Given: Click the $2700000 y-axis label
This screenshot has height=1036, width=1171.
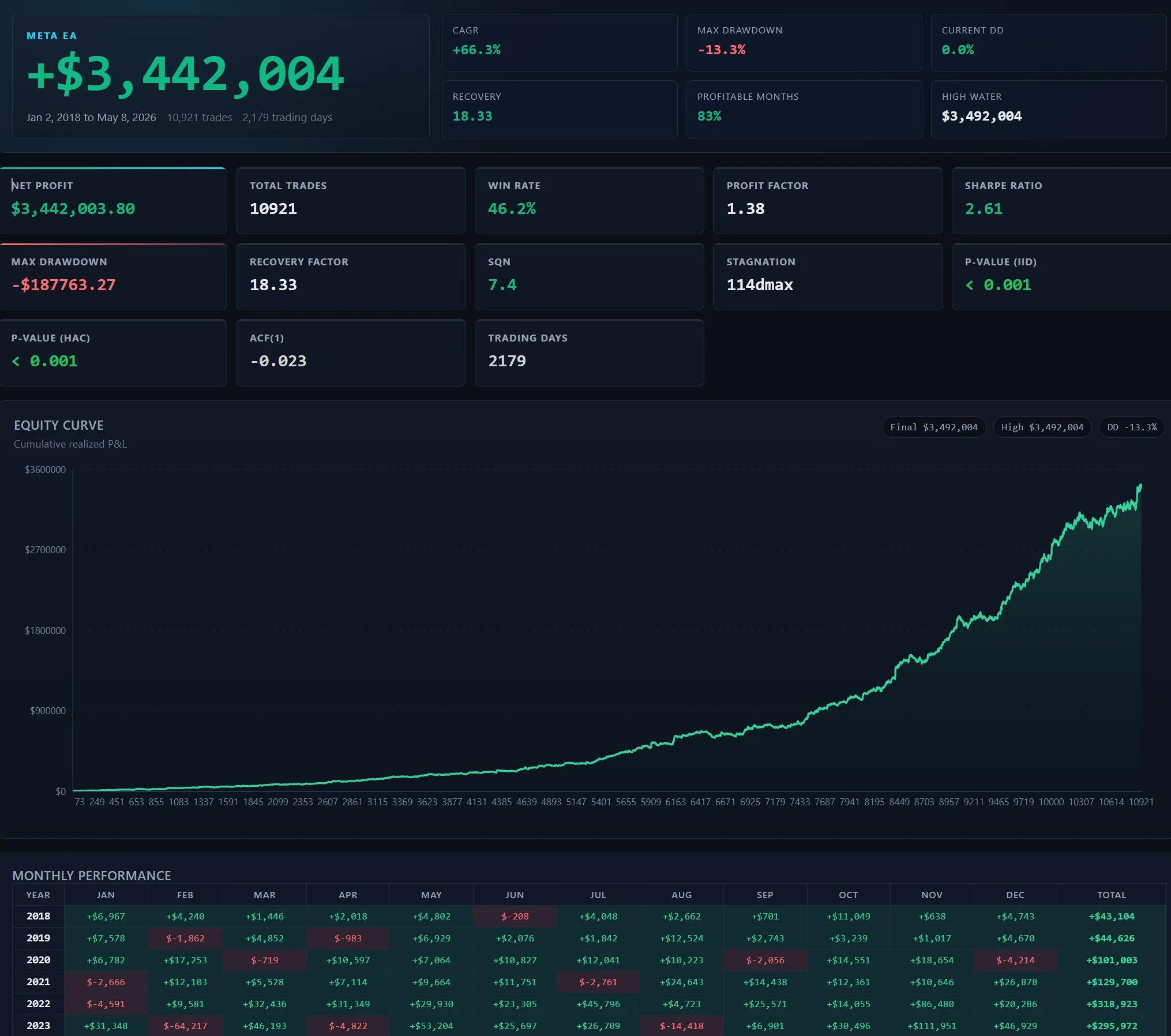Looking at the screenshot, I should click(x=45, y=550).
